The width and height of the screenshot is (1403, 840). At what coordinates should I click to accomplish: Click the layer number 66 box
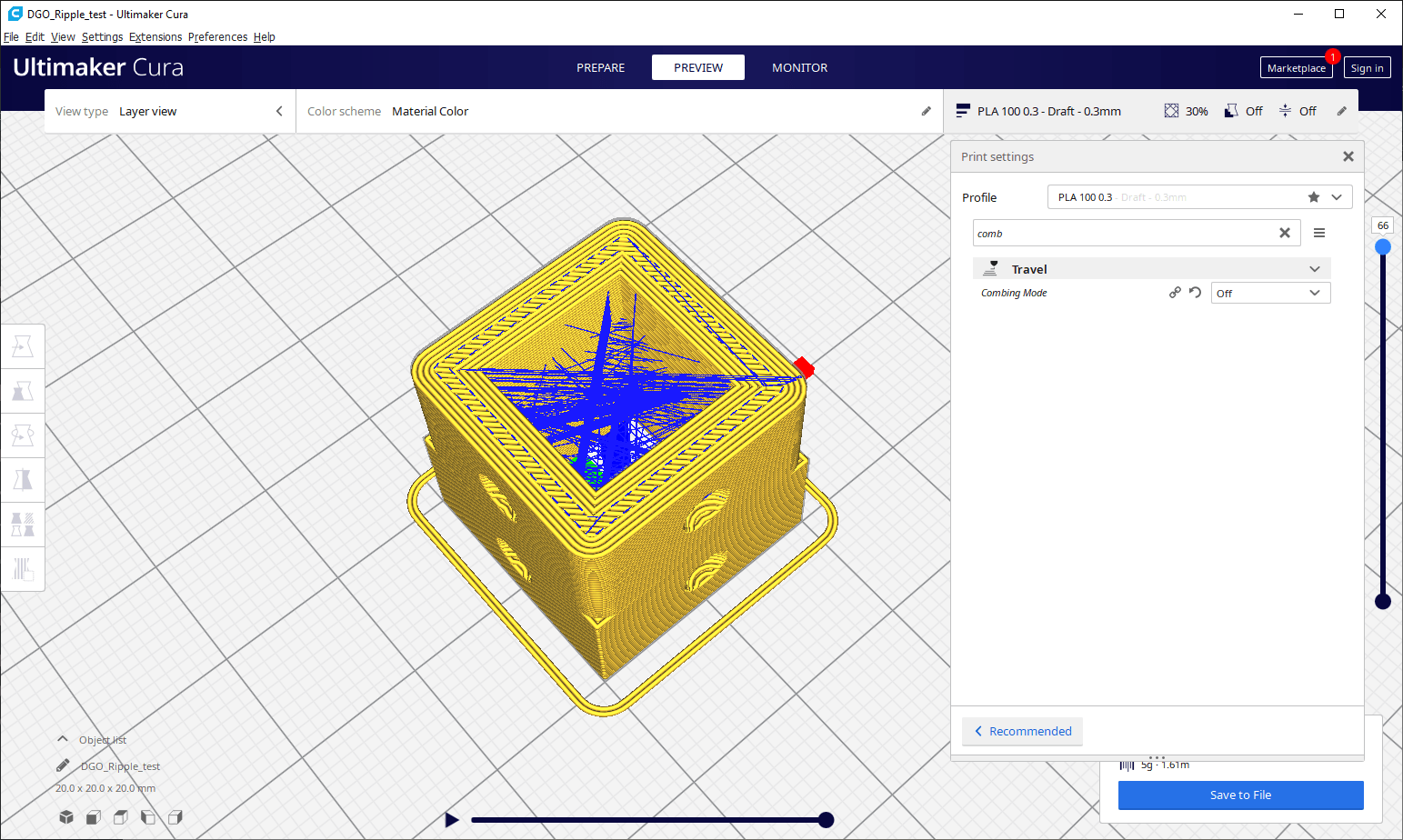[x=1382, y=225]
